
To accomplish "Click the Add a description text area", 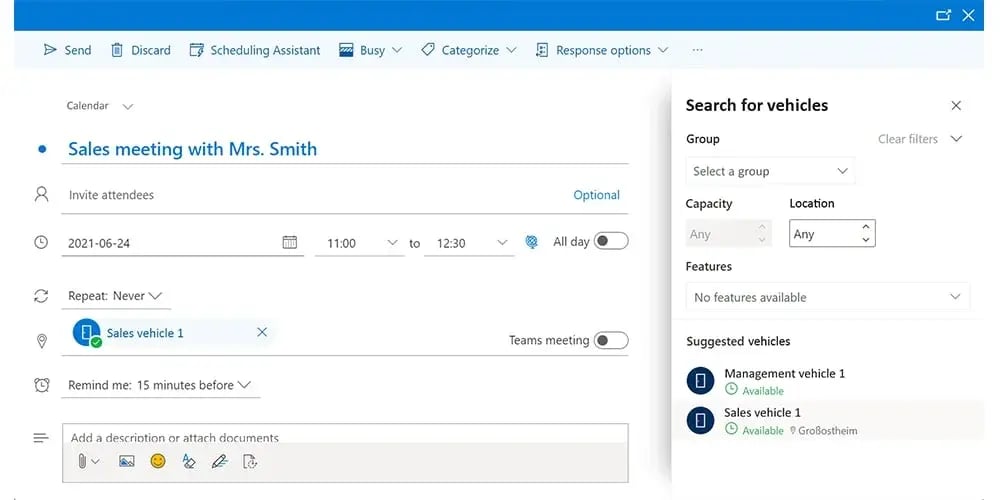I will tap(344, 436).
